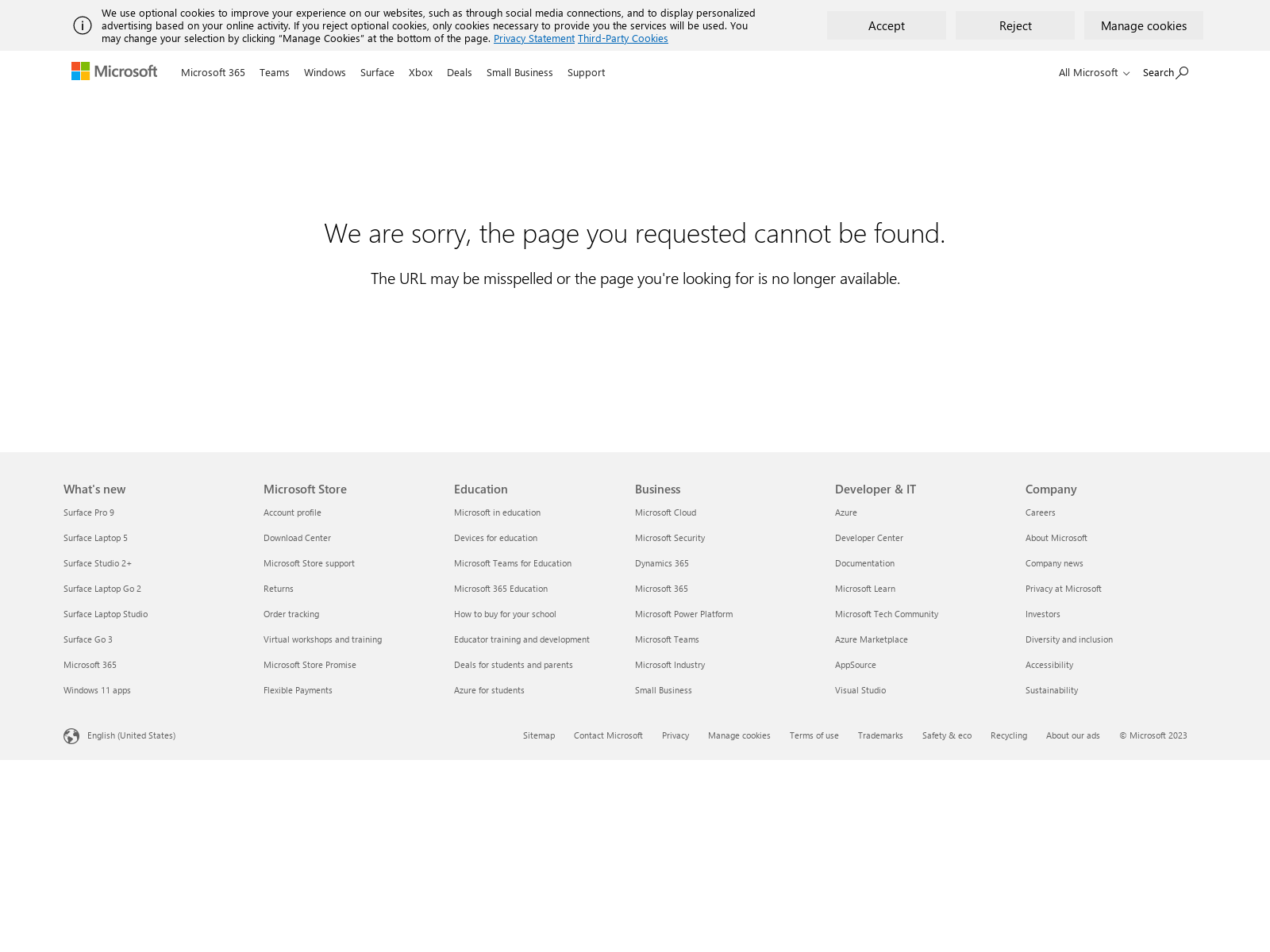Image resolution: width=1270 pixels, height=952 pixels.
Task: Open Investors link
Action: [1043, 614]
